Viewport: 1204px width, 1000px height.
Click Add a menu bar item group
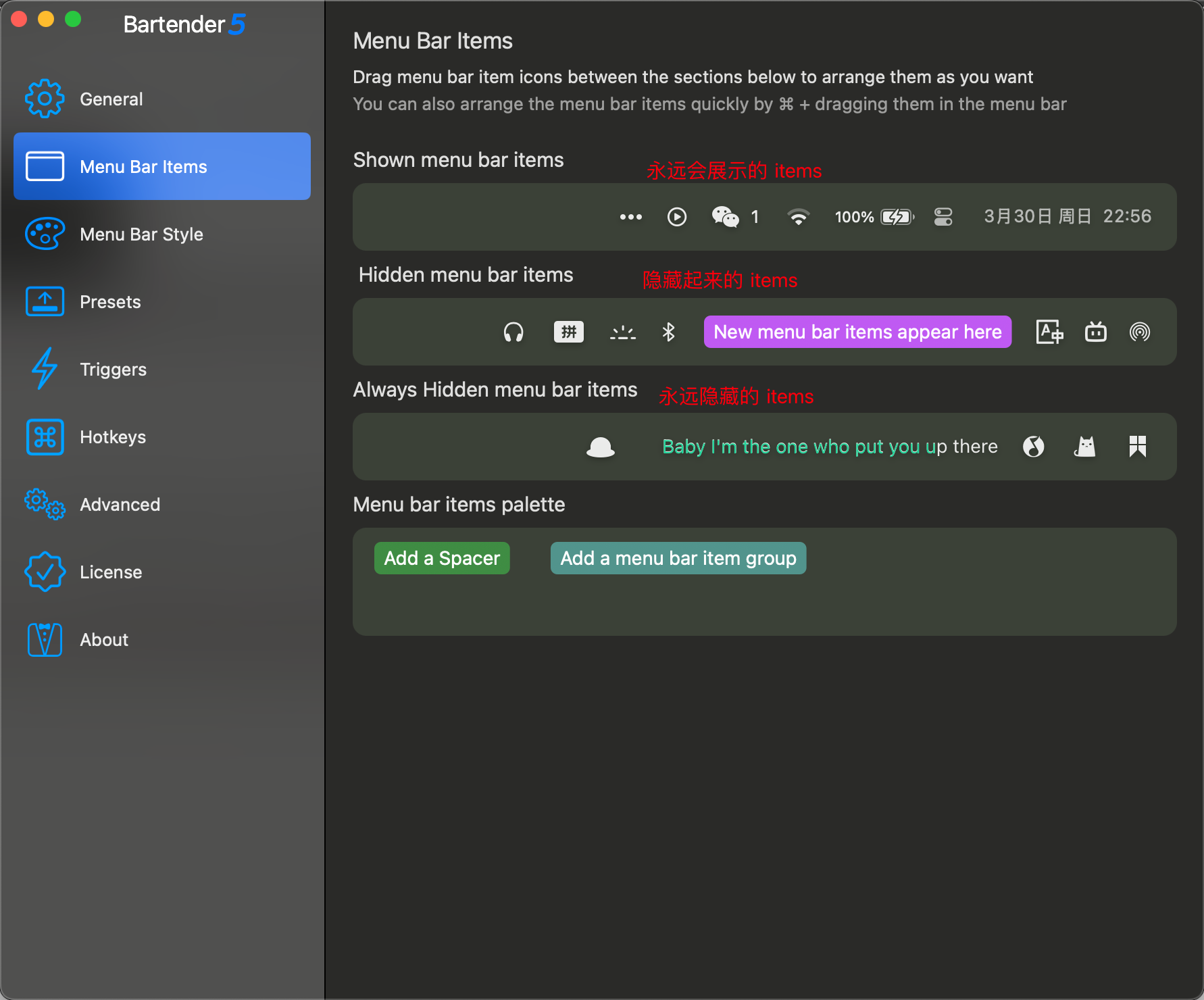click(678, 558)
